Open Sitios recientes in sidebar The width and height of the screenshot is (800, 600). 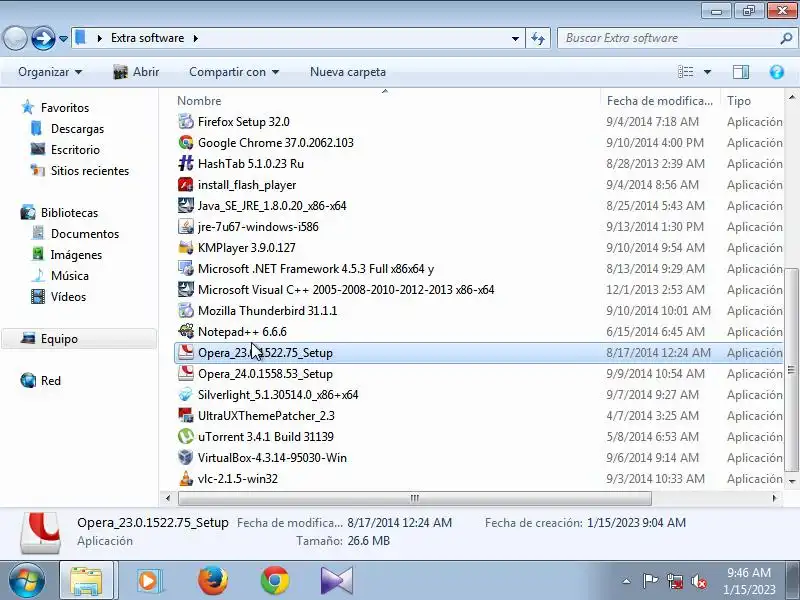tap(90, 171)
